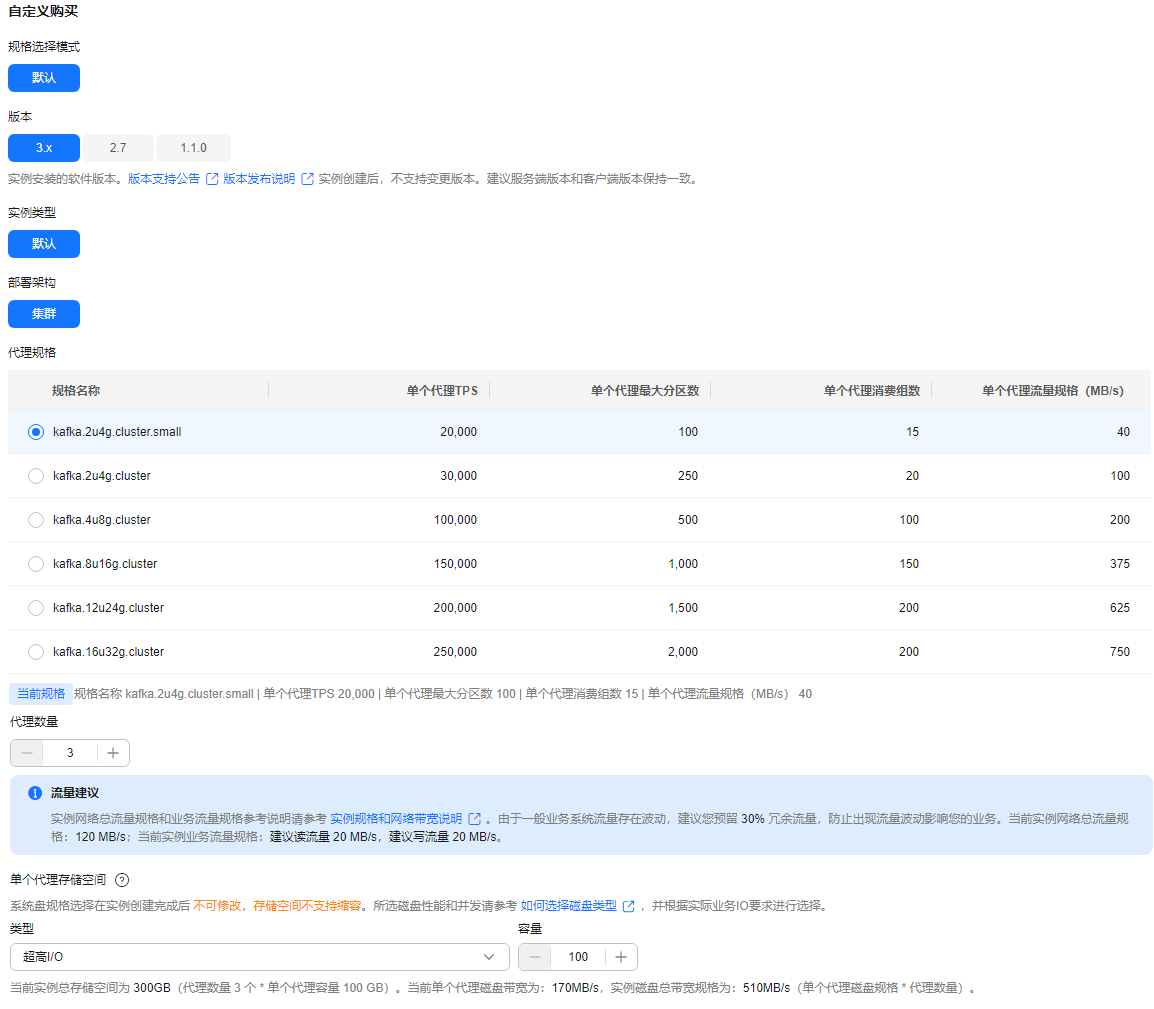Image resolution: width=1154 pixels, height=1009 pixels.
Task: Click the 存储空间不支持缩容 warning text
Action: pos(307,906)
